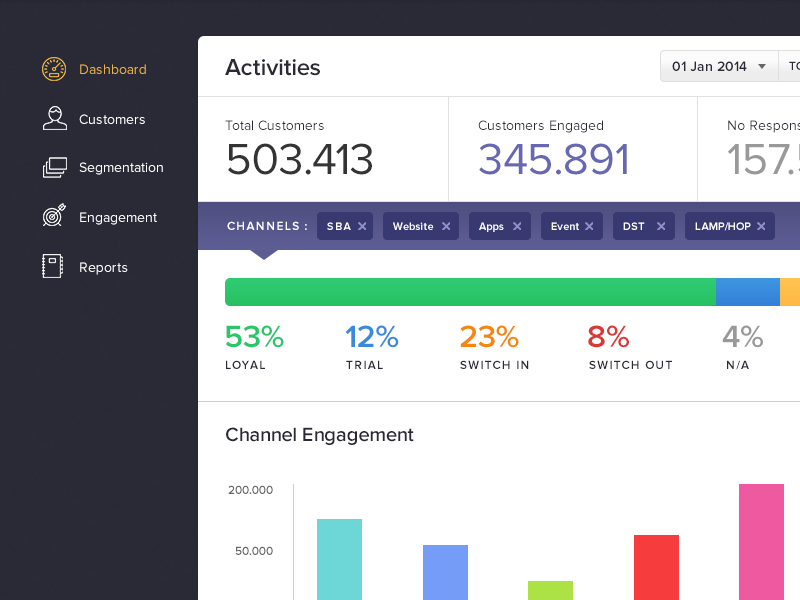Remove the SBA channel filter
The height and width of the screenshot is (600, 800).
tap(362, 226)
